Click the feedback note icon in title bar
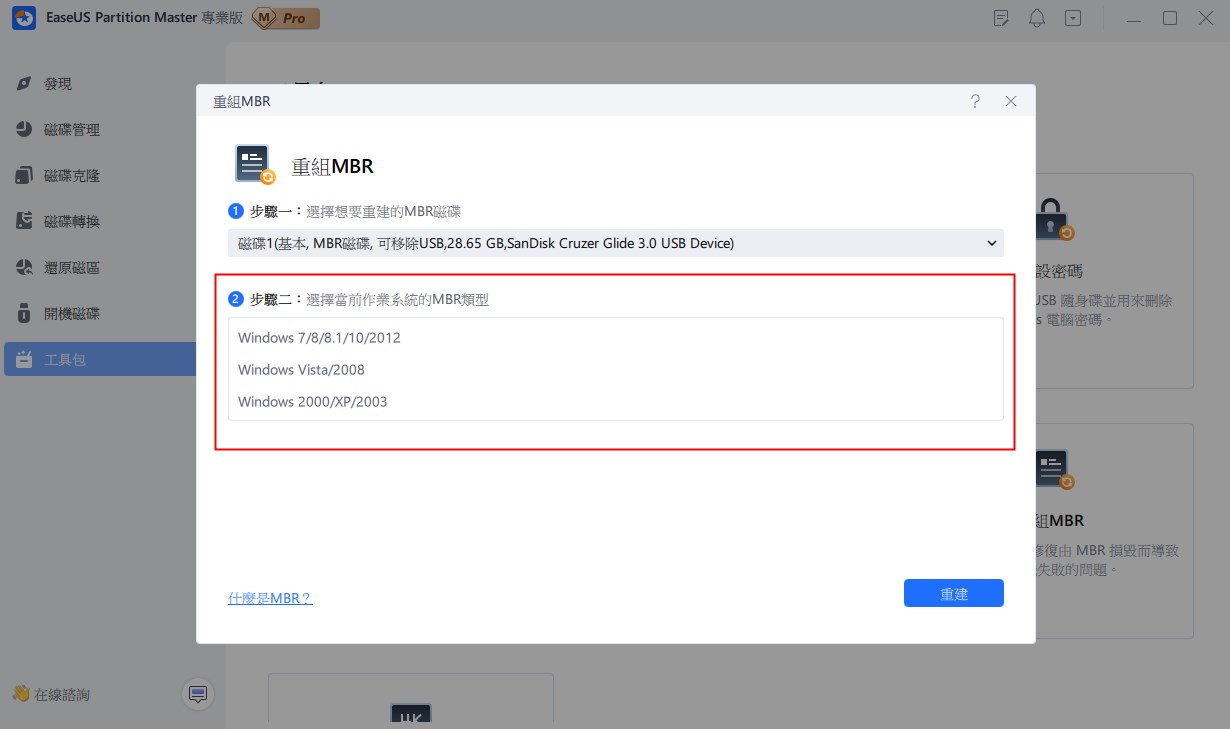The height and width of the screenshot is (729, 1230). (x=1001, y=18)
